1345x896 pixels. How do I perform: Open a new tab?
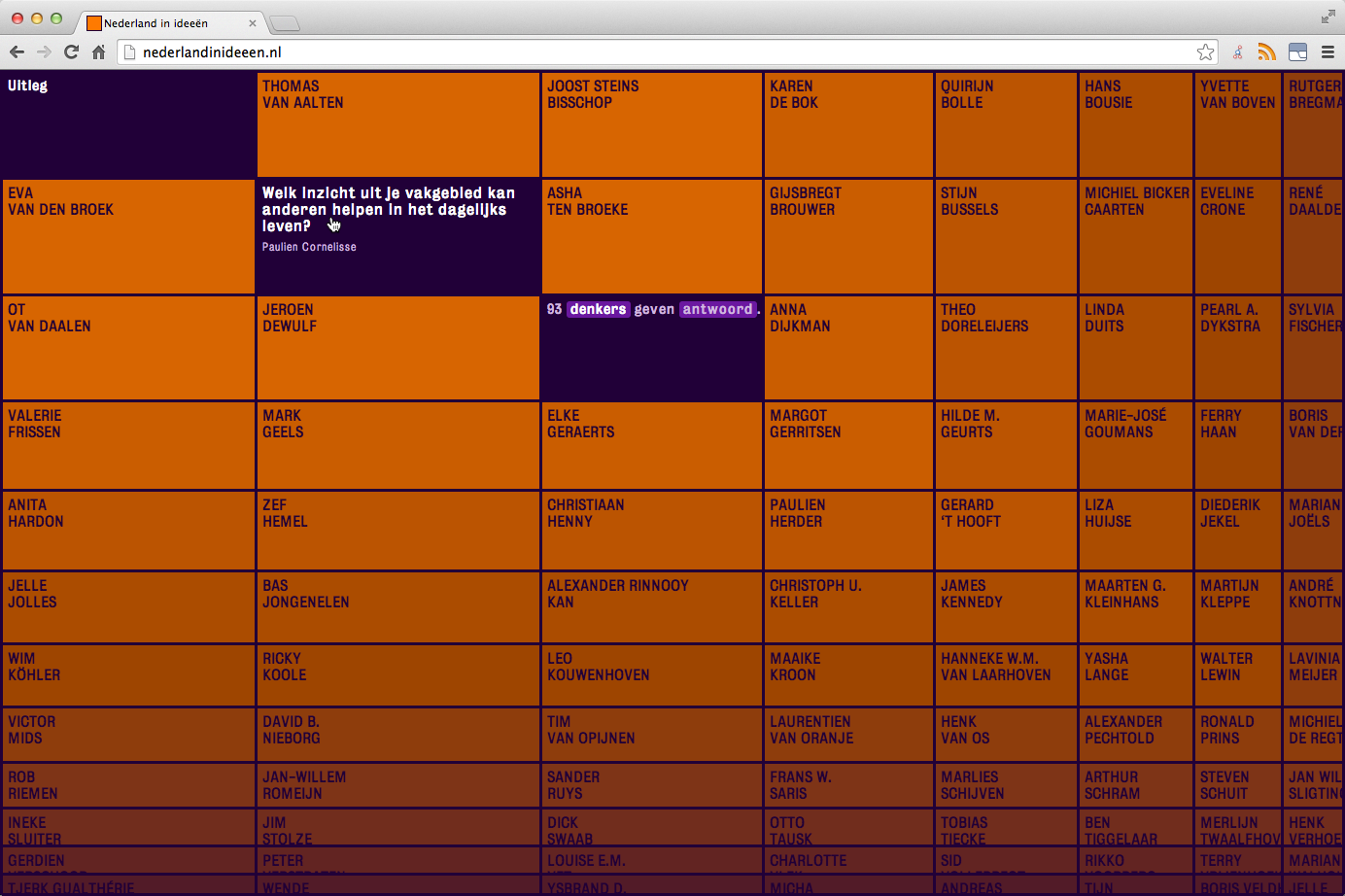[x=284, y=23]
